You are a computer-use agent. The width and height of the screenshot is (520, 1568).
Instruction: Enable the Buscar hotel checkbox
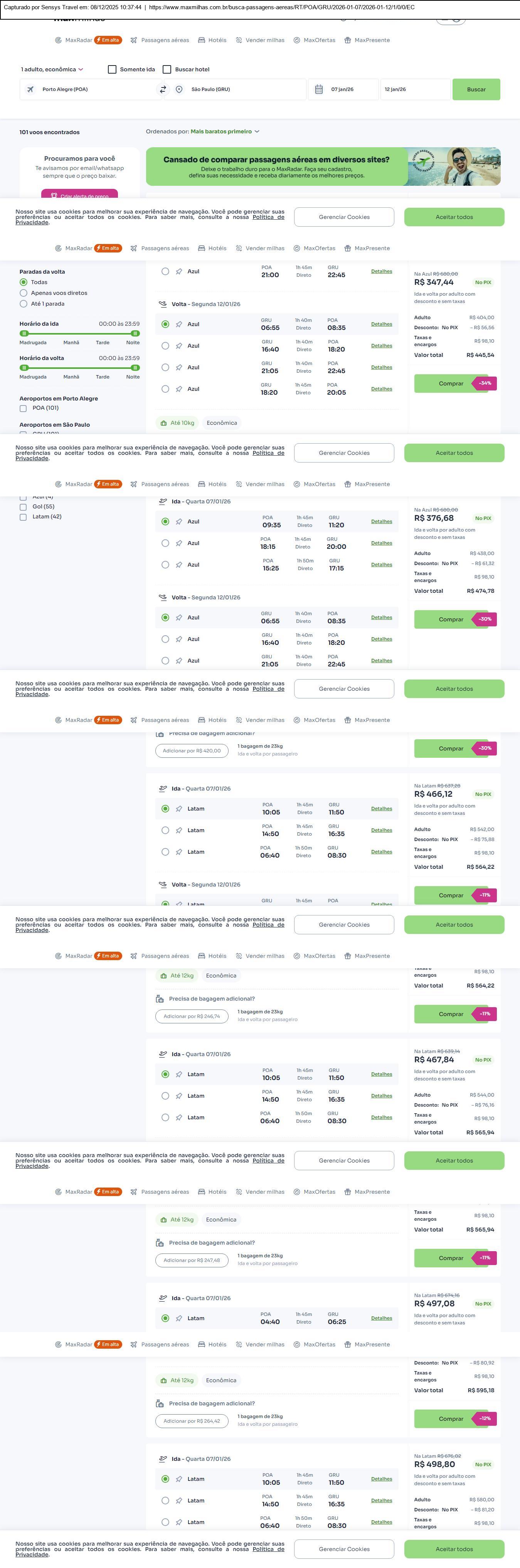167,69
